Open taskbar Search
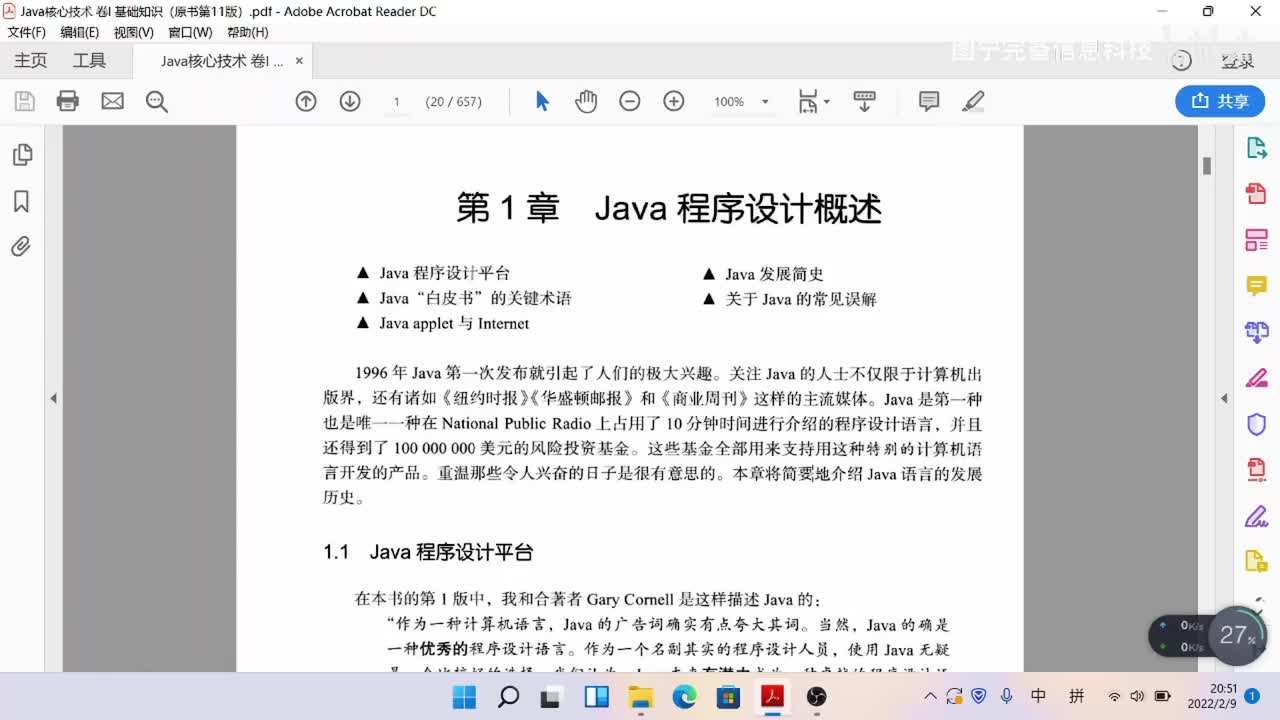The height and width of the screenshot is (720, 1280). [508, 697]
